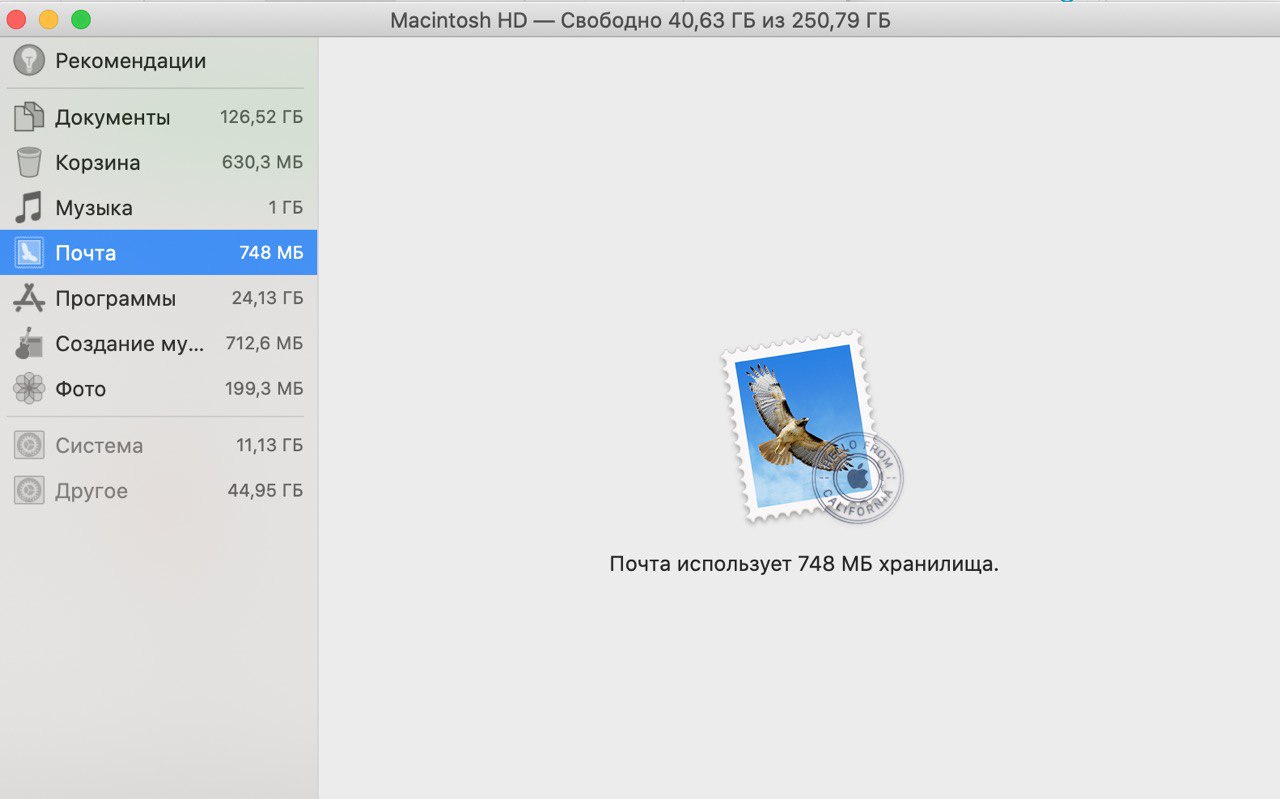Image resolution: width=1280 pixels, height=799 pixels.
Task: Select the Система row label
Action: pos(99,446)
